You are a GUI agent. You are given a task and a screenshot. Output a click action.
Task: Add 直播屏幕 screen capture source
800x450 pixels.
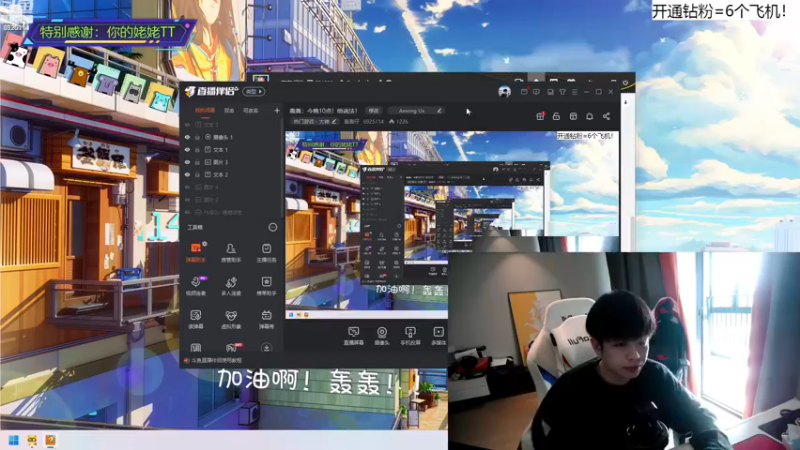(354, 336)
